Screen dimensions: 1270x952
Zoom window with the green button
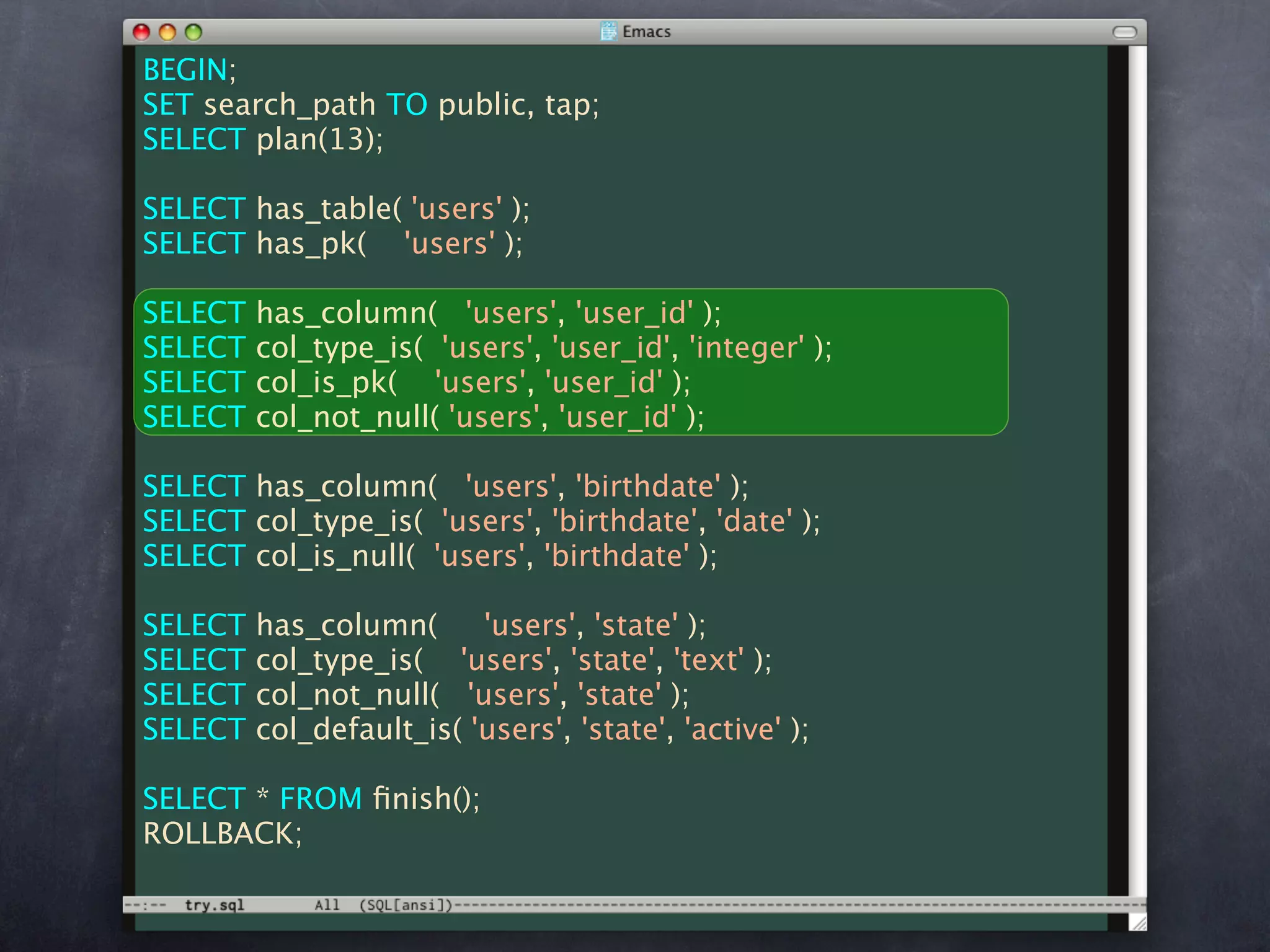[x=193, y=32]
